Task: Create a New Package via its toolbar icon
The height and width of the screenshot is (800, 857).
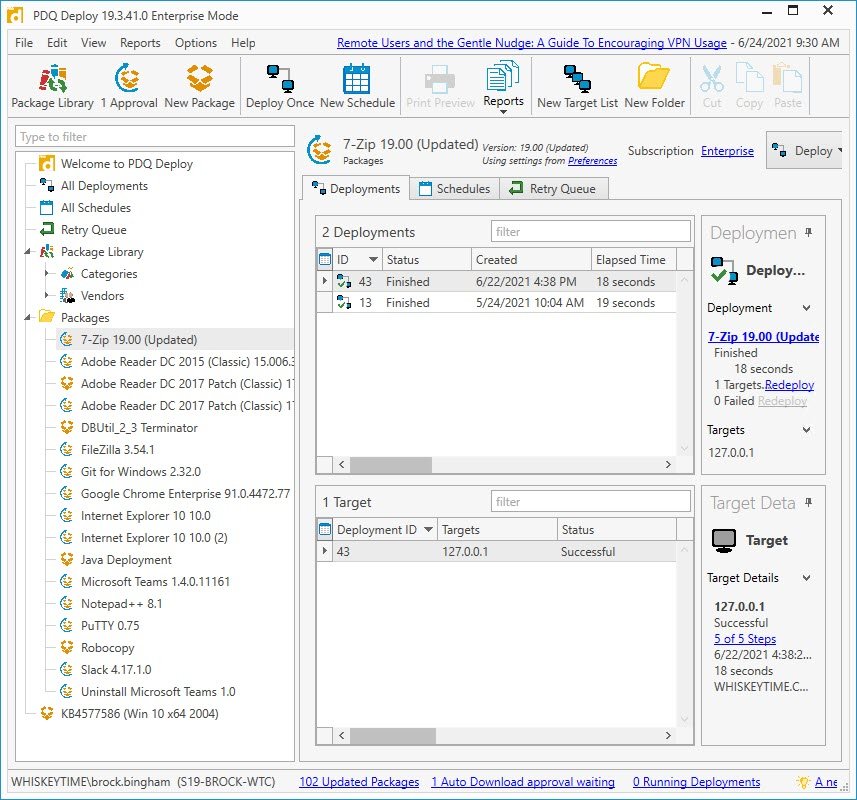Action: pos(199,85)
